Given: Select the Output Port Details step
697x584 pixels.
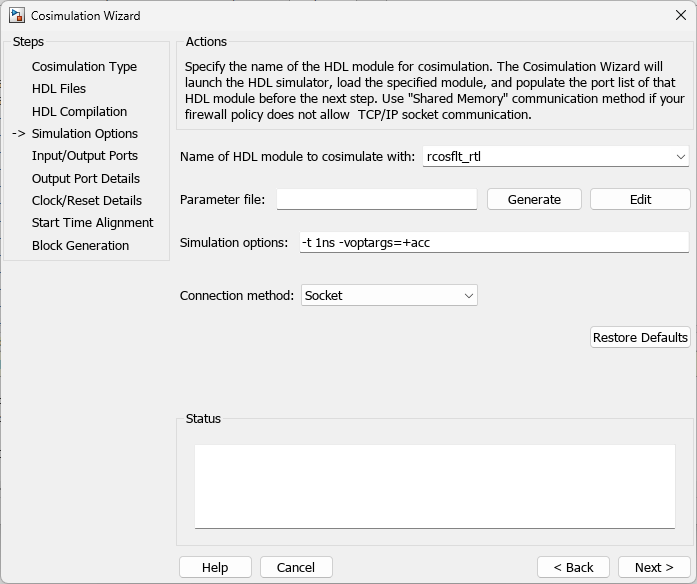Looking at the screenshot, I should (86, 178).
